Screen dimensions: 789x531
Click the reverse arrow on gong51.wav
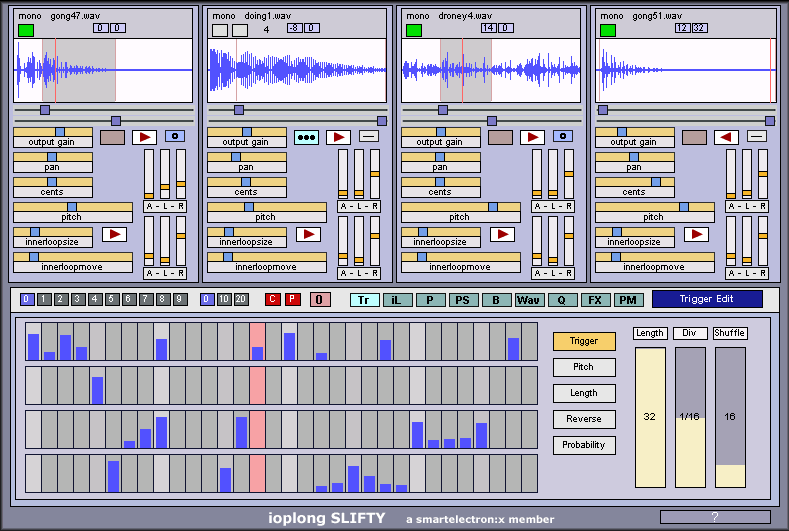[x=727, y=136]
